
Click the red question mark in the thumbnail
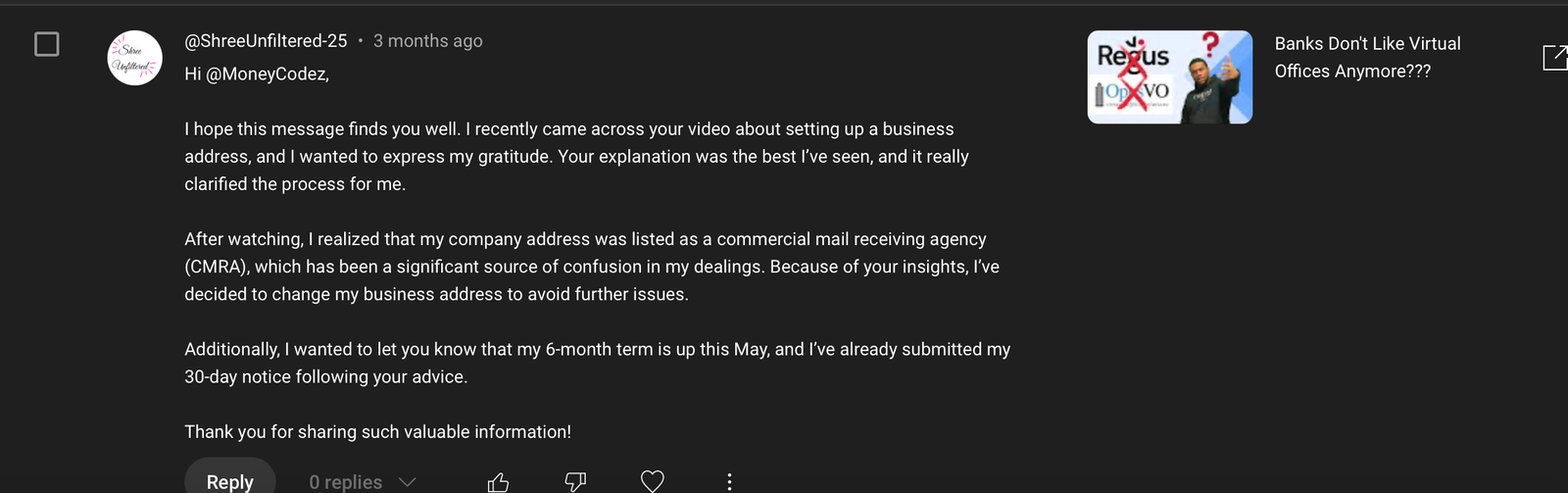click(x=1211, y=44)
